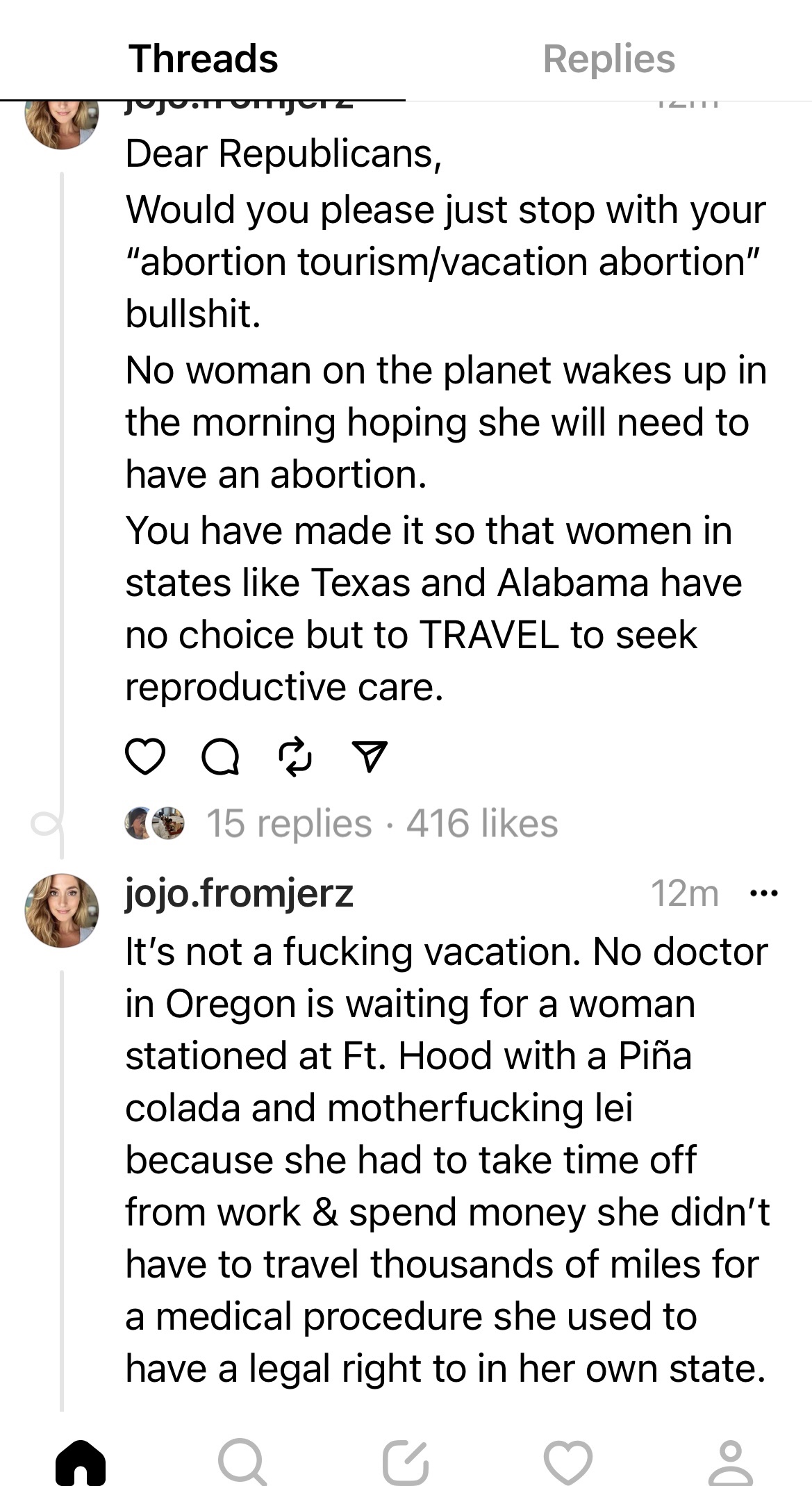Viewport: 812px width, 1486px height.
Task: Open activity heart icon in navigation
Action: [x=568, y=1461]
